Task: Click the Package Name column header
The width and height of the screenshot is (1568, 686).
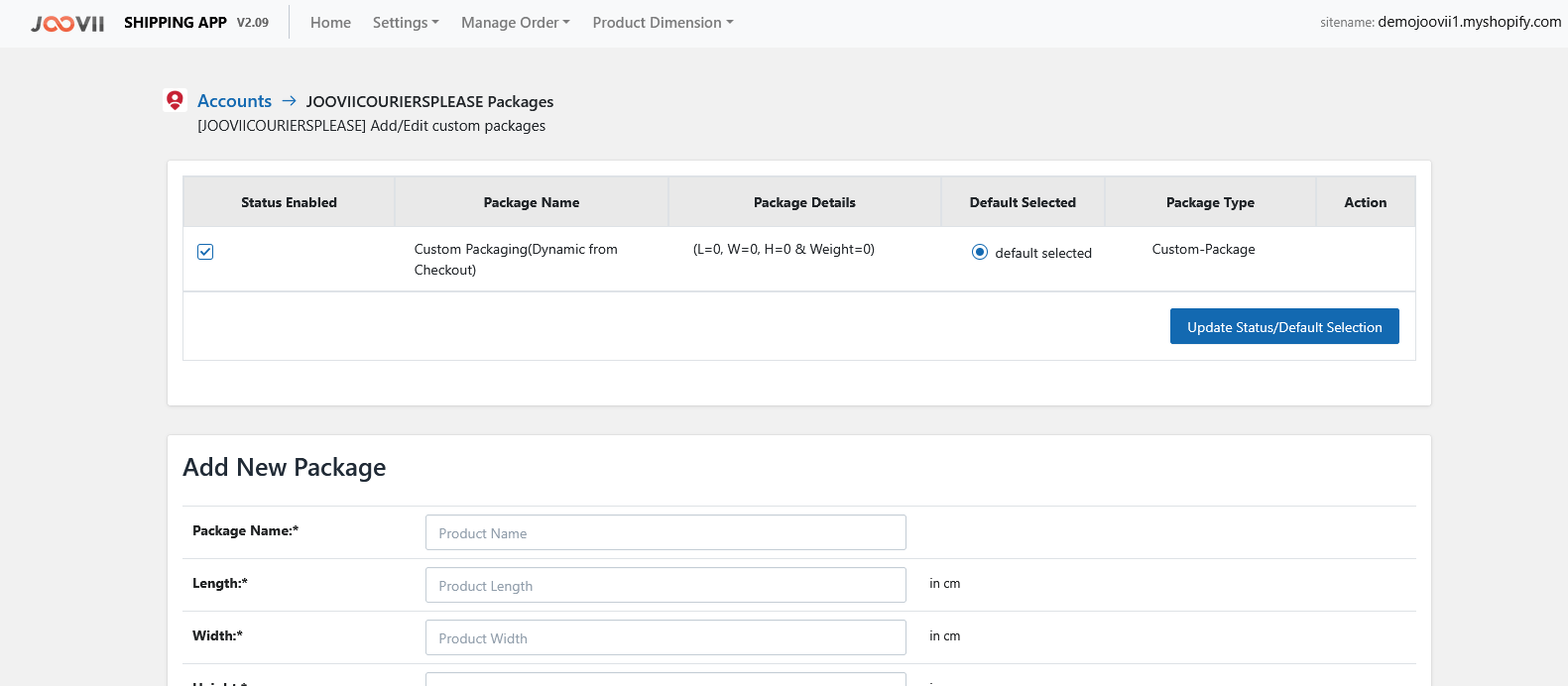Action: tap(532, 202)
